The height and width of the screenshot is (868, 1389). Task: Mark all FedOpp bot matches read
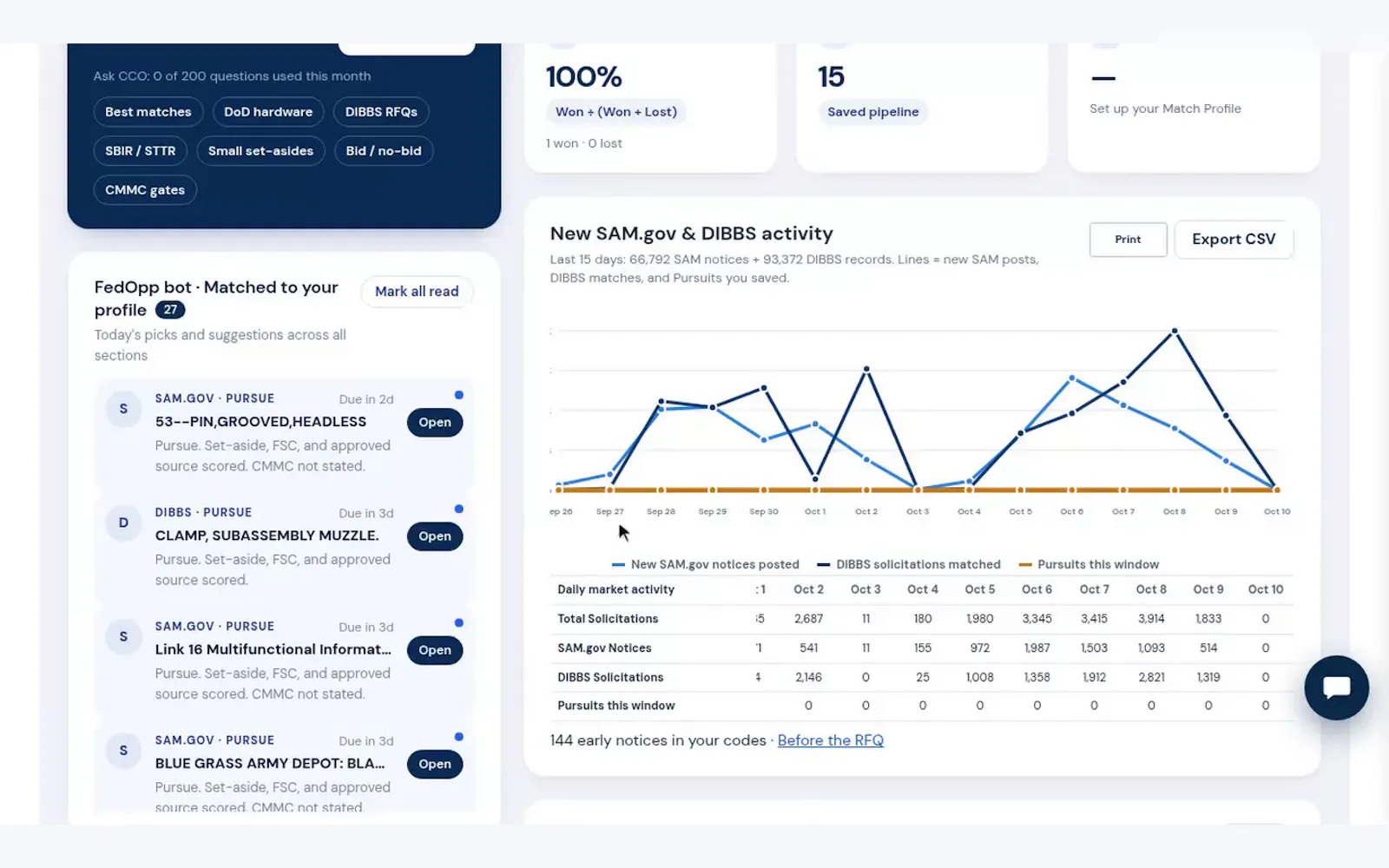pyautogui.click(x=417, y=292)
